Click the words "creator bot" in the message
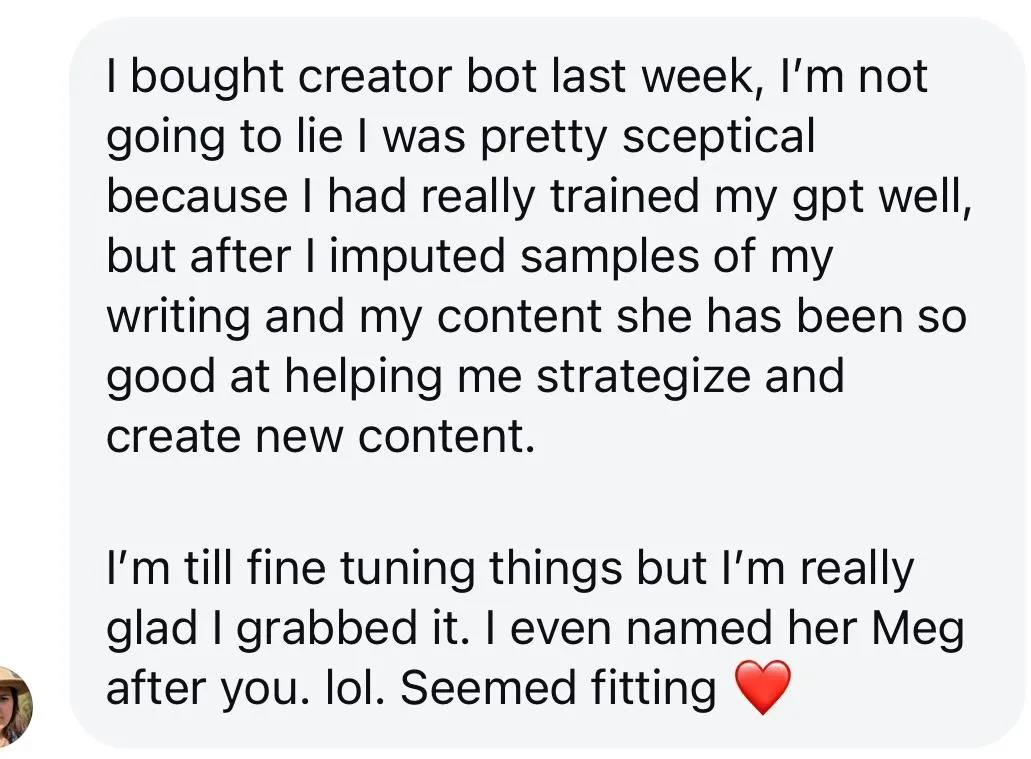The image size is (1031, 759). [357, 77]
